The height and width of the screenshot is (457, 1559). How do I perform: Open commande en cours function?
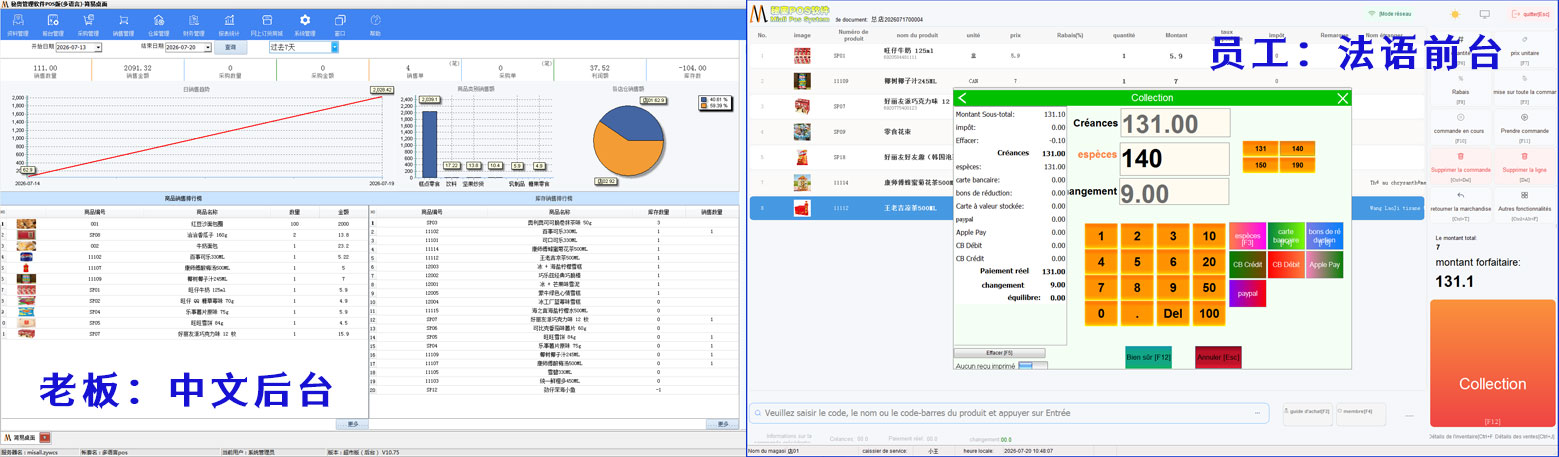point(1460,126)
